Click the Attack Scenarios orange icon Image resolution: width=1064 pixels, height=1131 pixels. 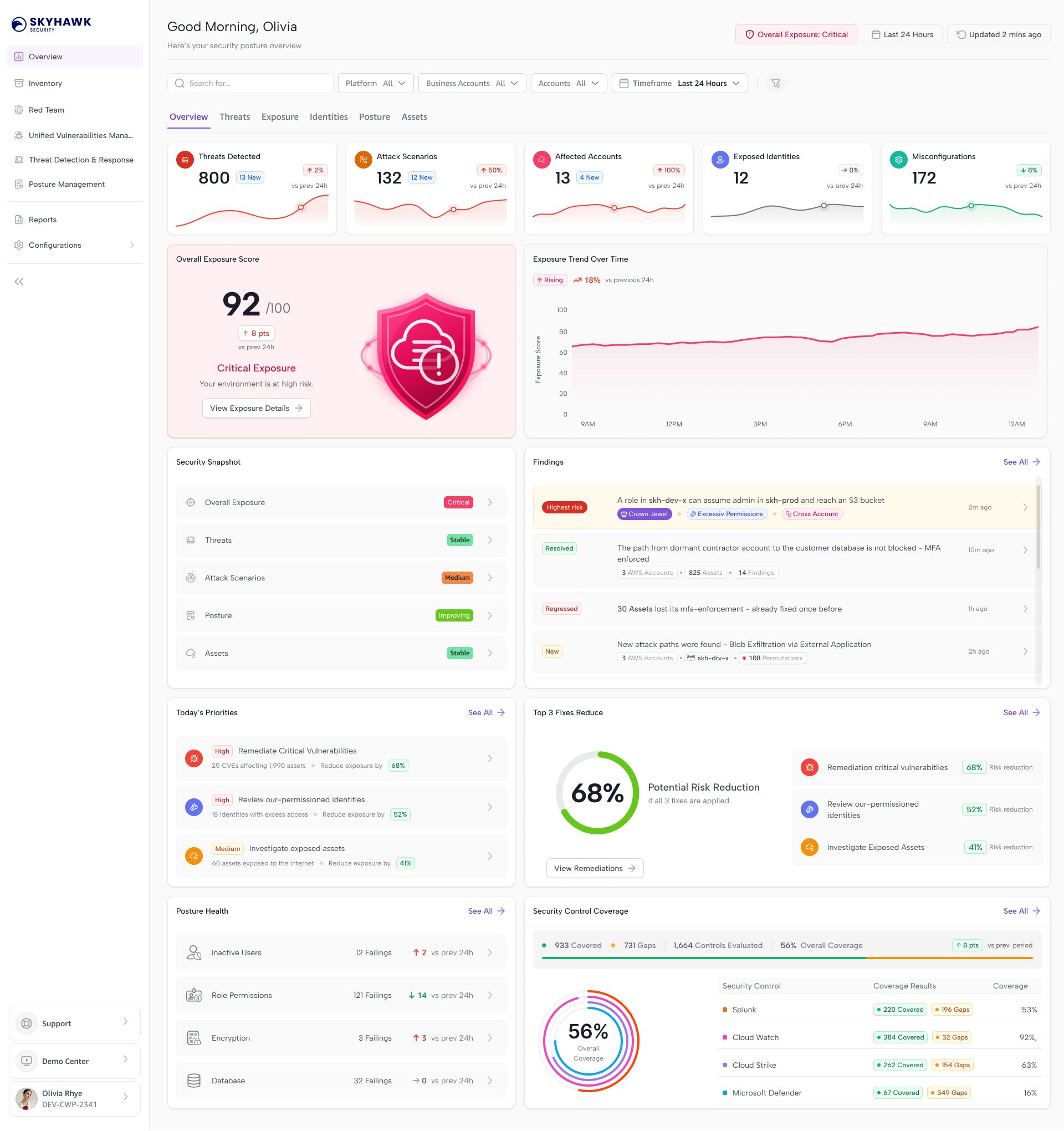click(x=364, y=160)
